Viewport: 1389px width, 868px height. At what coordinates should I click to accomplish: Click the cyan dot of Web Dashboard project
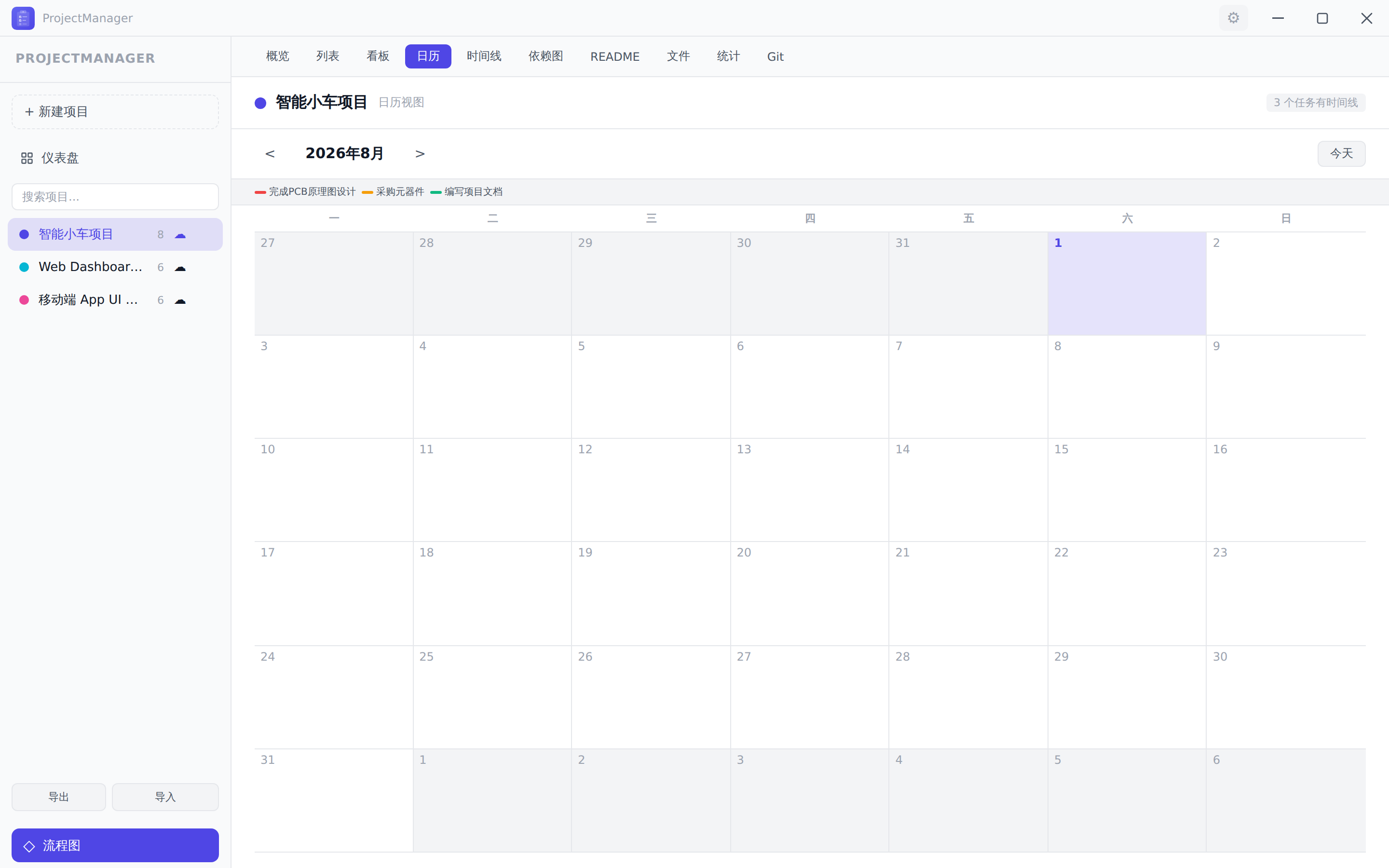coord(24,267)
